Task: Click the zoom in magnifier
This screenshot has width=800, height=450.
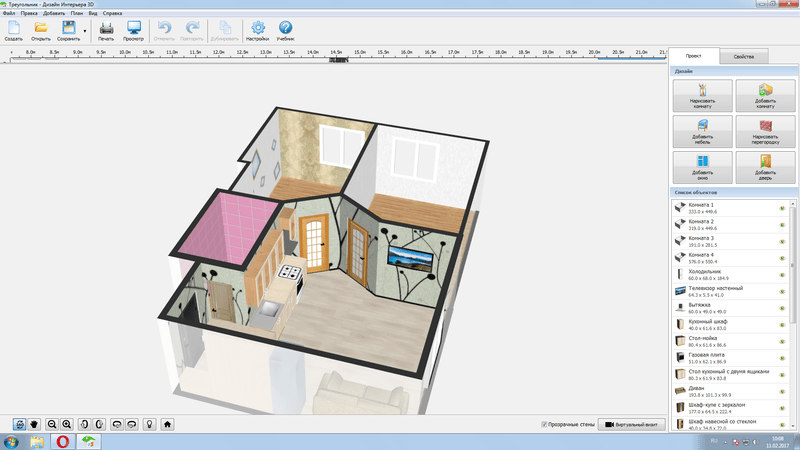Action: pyautogui.click(x=67, y=424)
